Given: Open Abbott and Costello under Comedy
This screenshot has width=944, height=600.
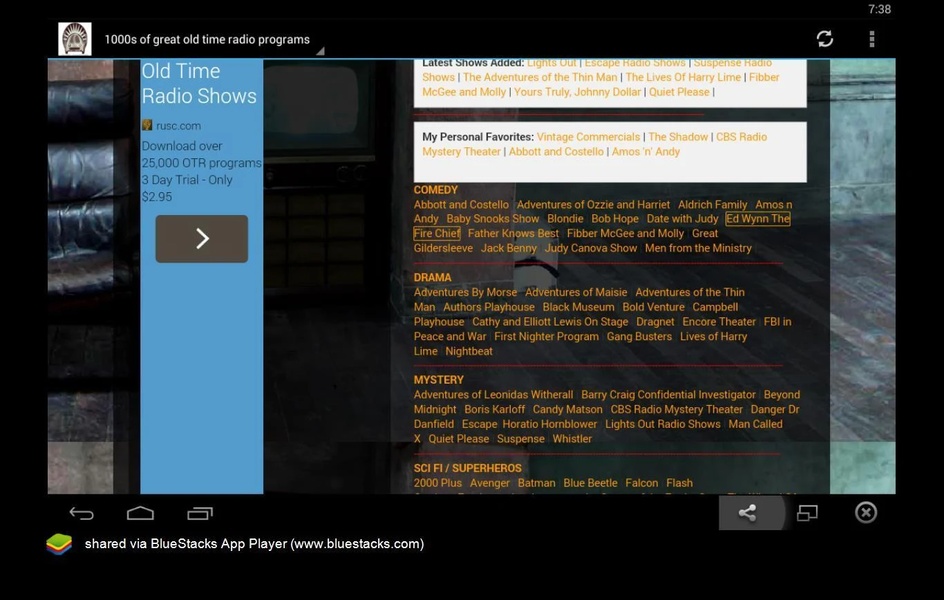Looking at the screenshot, I should point(461,205).
